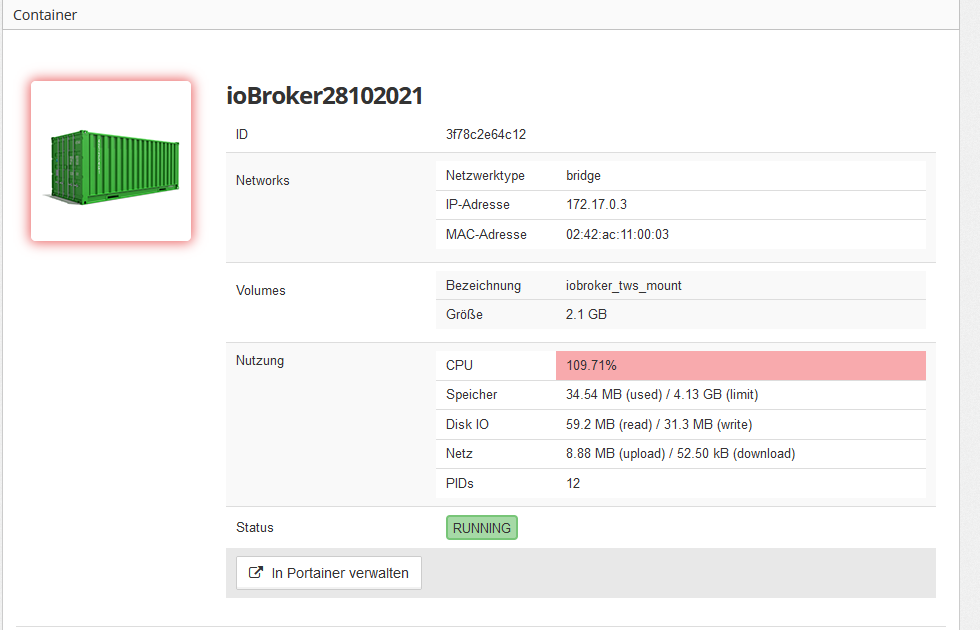Click the Bezeichnung label

[483, 286]
